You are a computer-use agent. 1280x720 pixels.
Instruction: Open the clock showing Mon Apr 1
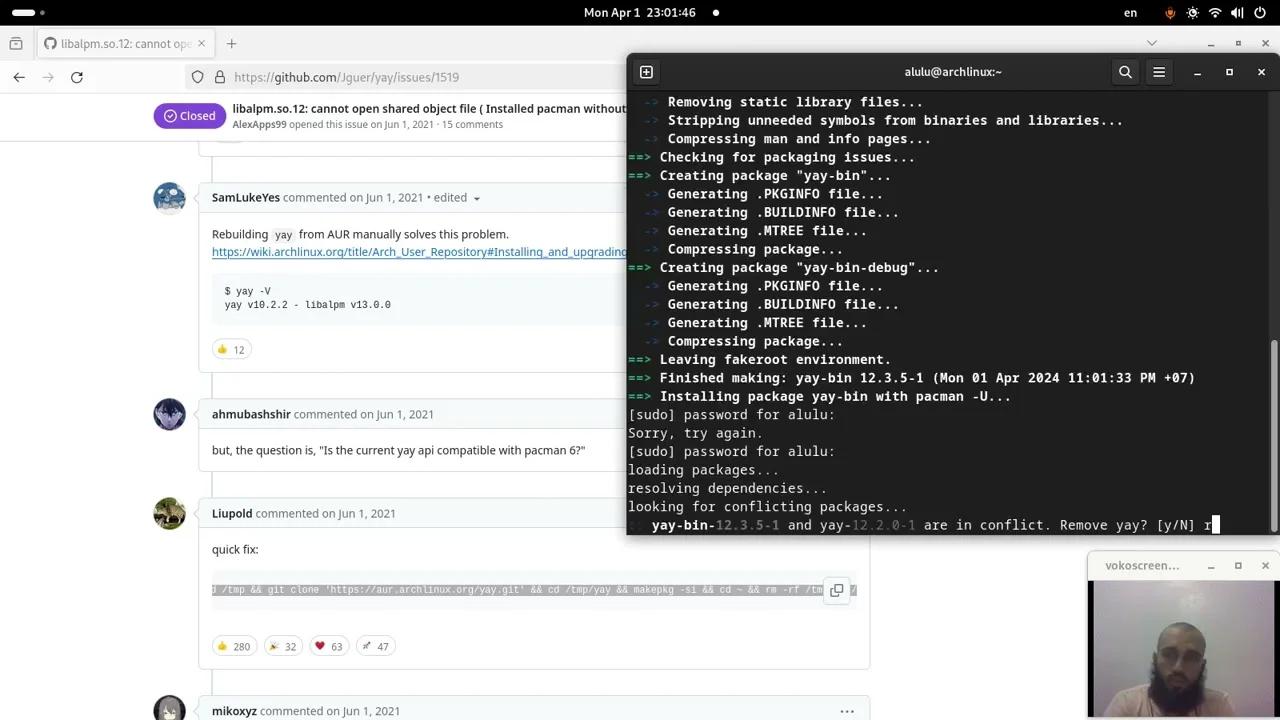click(639, 13)
